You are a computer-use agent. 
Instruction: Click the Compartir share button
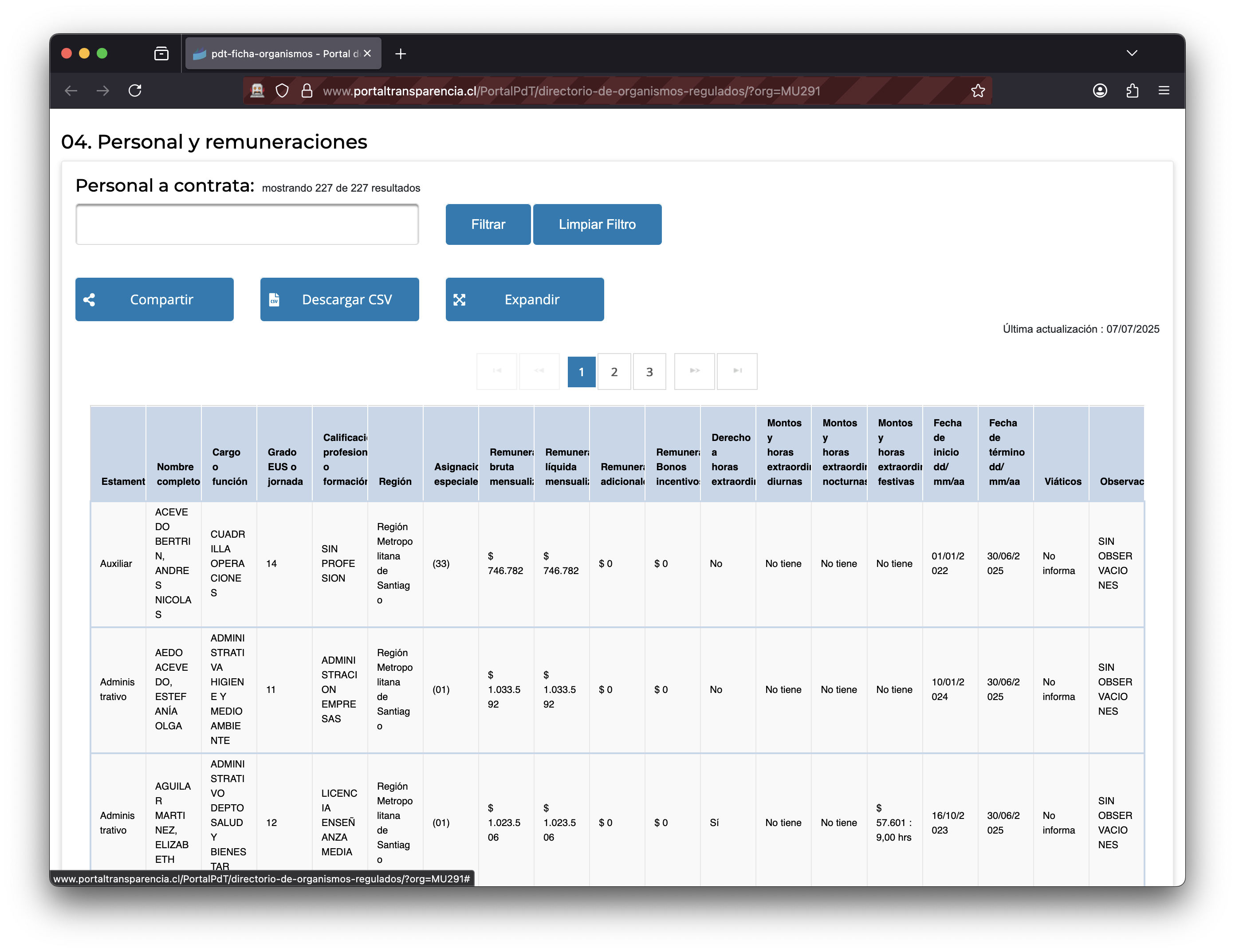154,299
